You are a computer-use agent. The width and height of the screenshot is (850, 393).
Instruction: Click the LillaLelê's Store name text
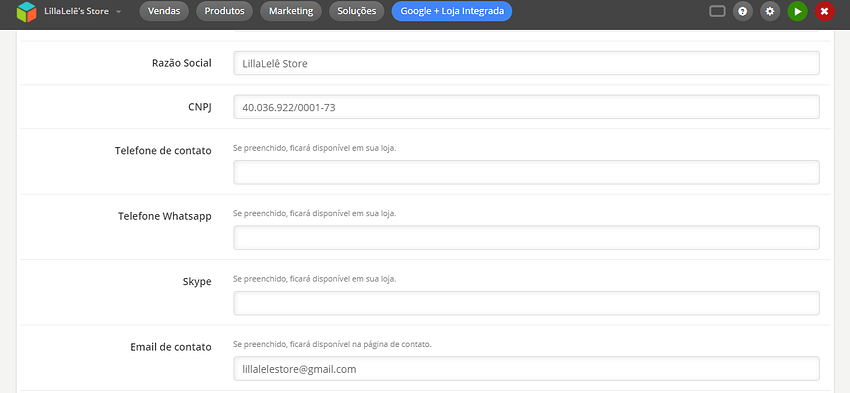76,11
